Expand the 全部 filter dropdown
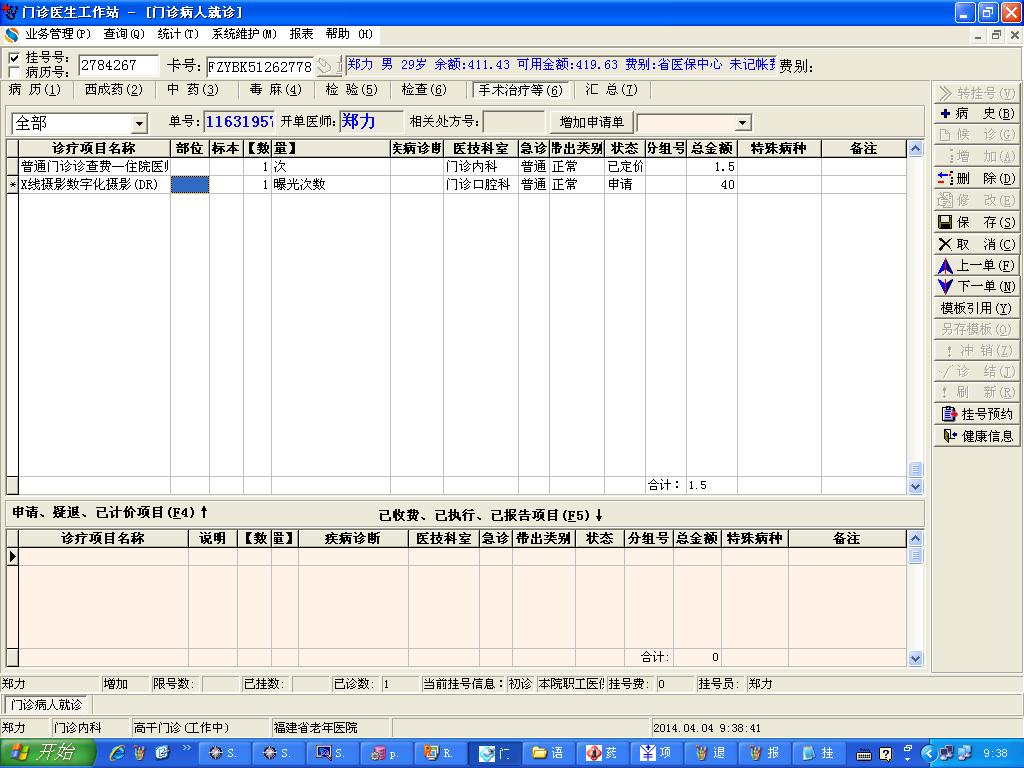 (139, 123)
